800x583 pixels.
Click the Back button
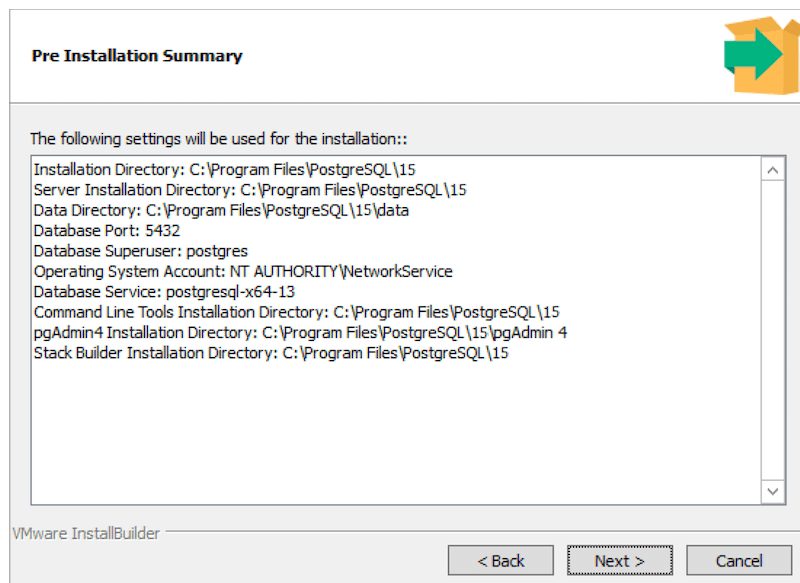500,560
